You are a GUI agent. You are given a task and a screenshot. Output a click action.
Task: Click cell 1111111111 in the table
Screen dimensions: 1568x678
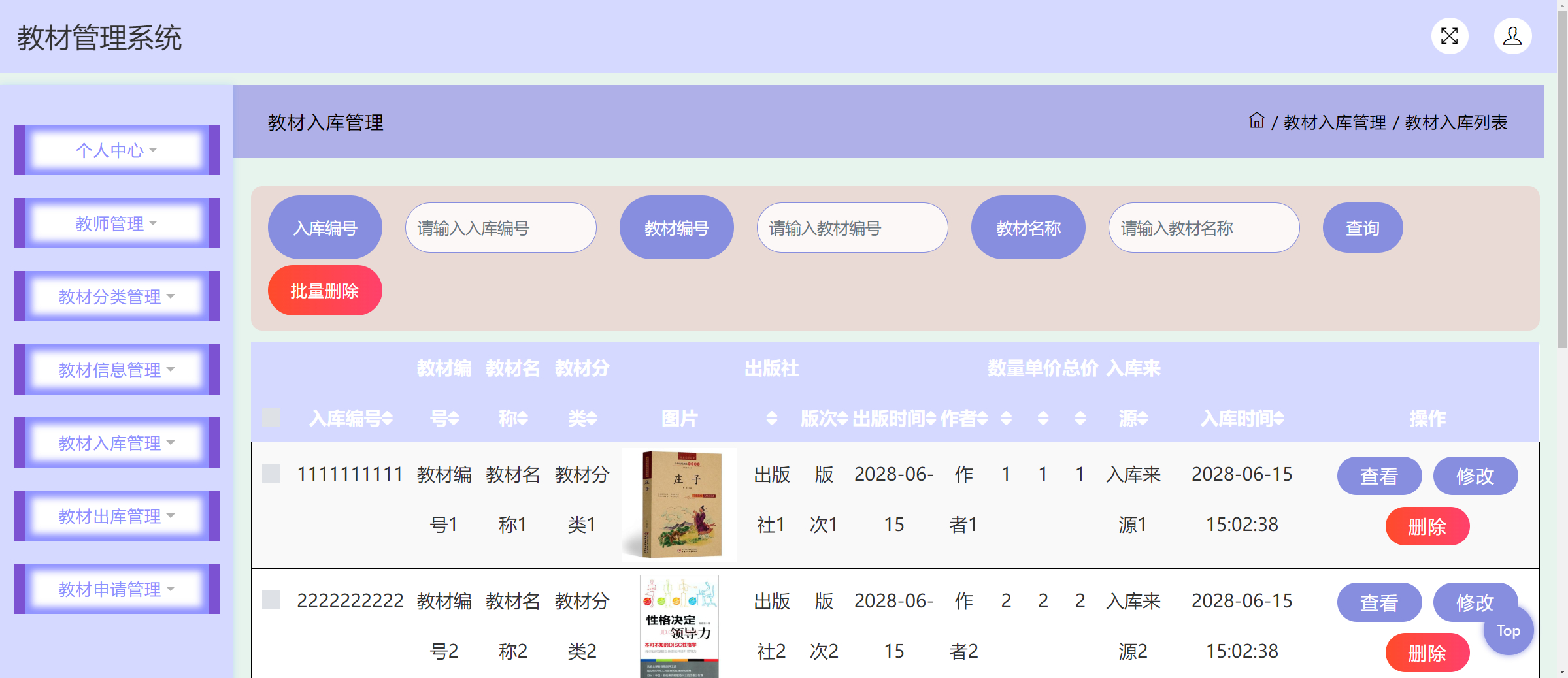pyautogui.click(x=350, y=474)
